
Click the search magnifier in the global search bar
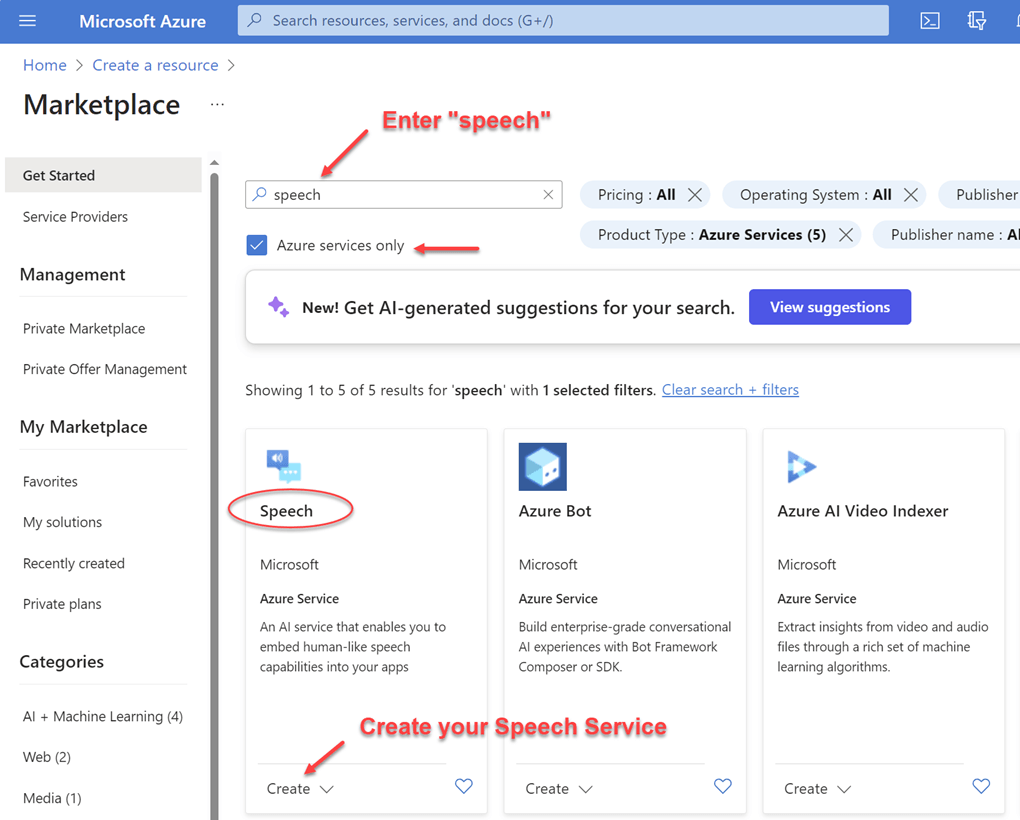point(255,20)
